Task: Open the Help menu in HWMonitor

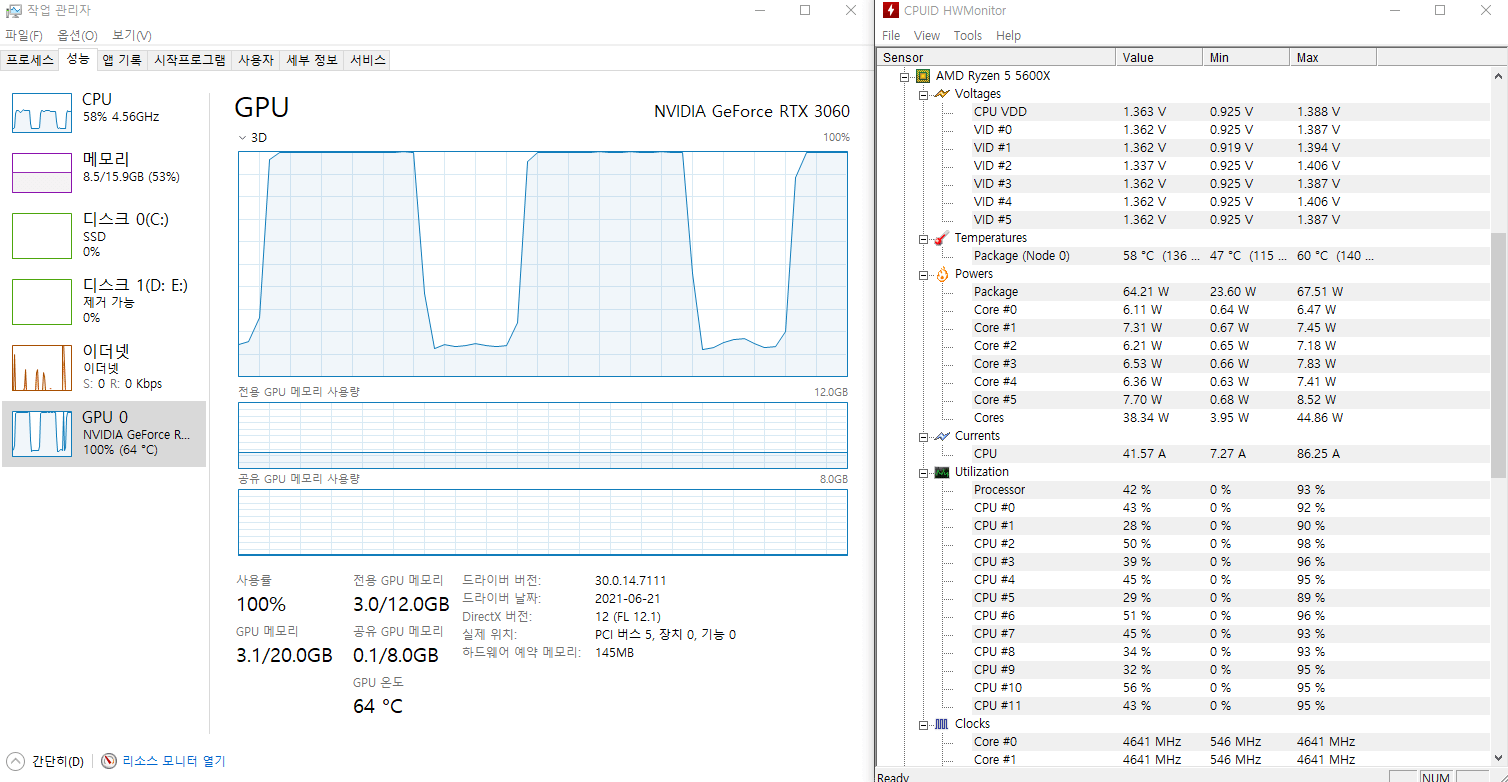Action: point(1009,35)
